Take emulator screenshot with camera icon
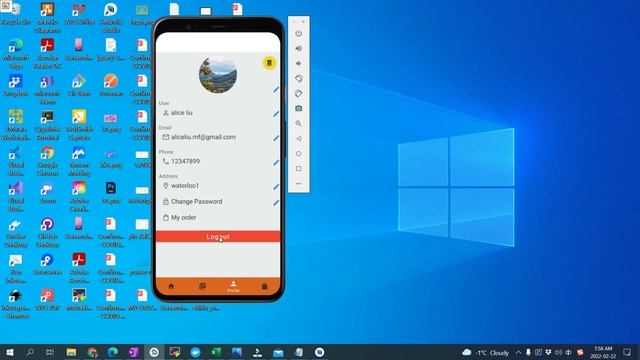640x360 pixels. (x=298, y=108)
